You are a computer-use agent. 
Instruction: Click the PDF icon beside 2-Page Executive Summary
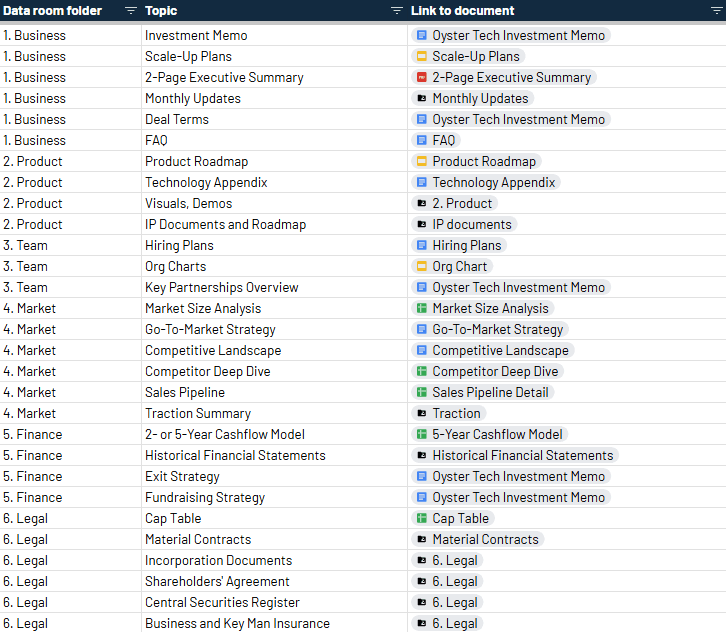point(422,77)
